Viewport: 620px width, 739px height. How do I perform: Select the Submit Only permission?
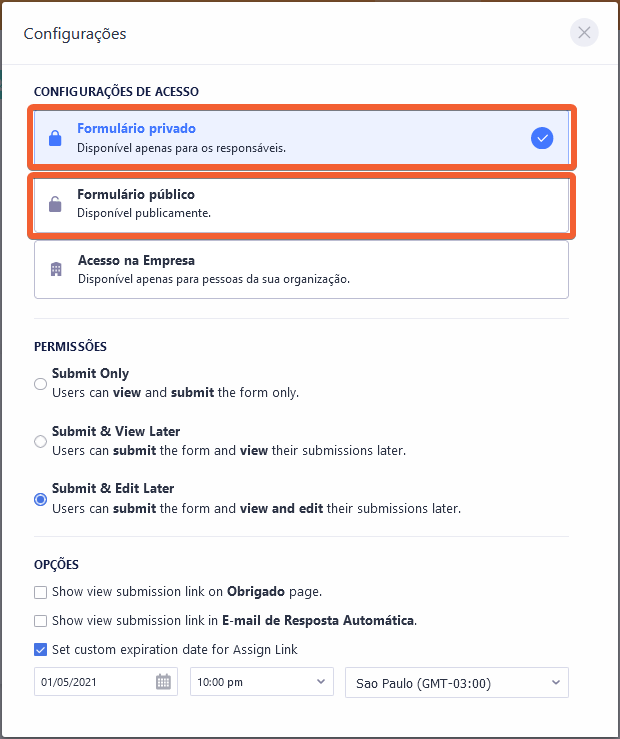[x=41, y=383]
